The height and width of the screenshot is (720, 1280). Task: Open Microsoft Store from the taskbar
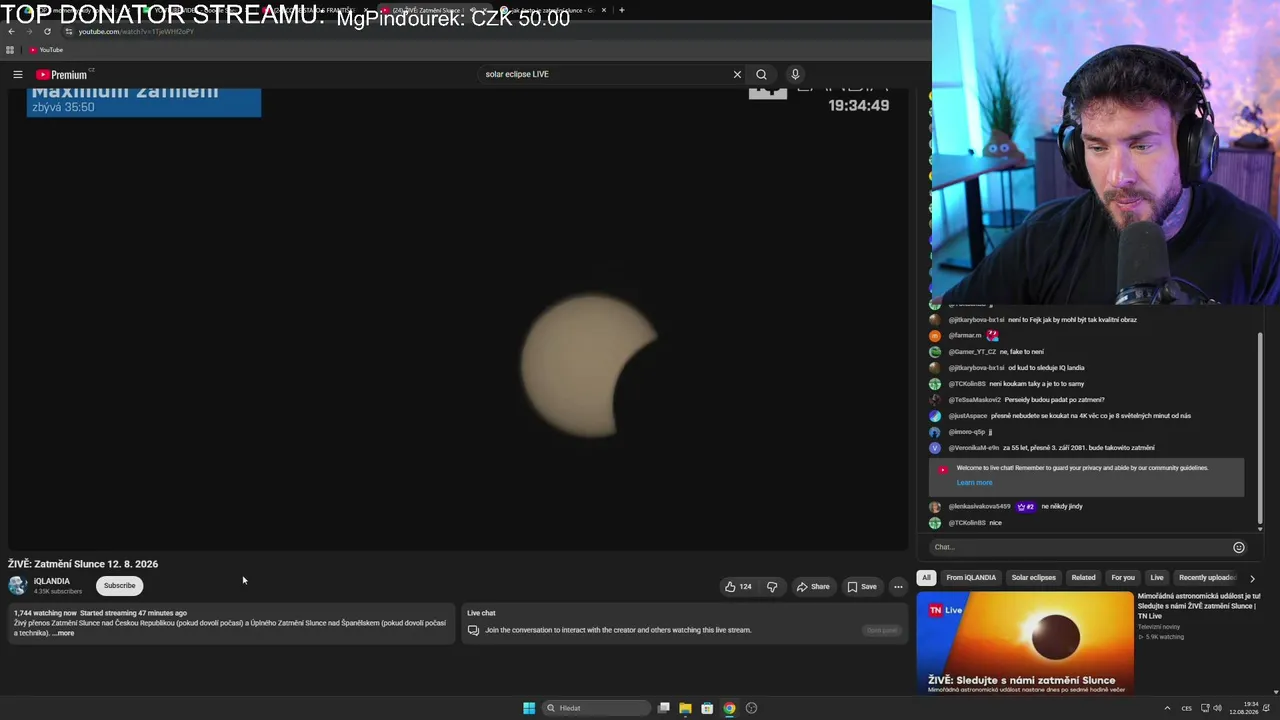(707, 708)
